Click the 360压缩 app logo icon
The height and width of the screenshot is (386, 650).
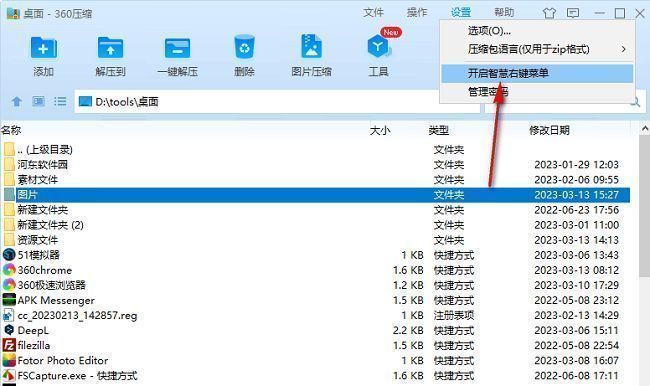13,13
